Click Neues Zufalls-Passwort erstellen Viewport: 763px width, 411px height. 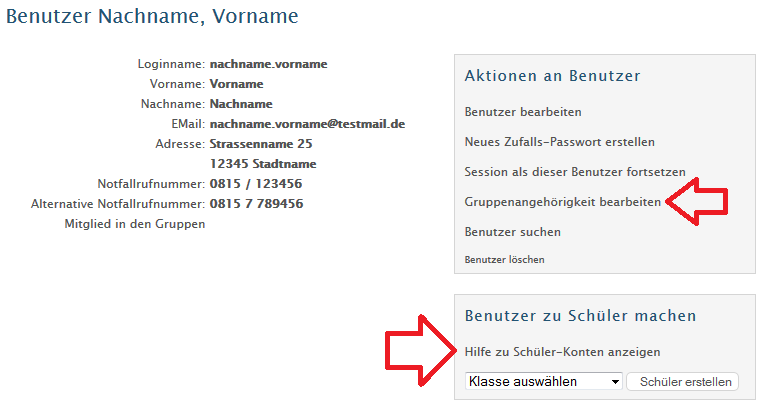(x=560, y=142)
